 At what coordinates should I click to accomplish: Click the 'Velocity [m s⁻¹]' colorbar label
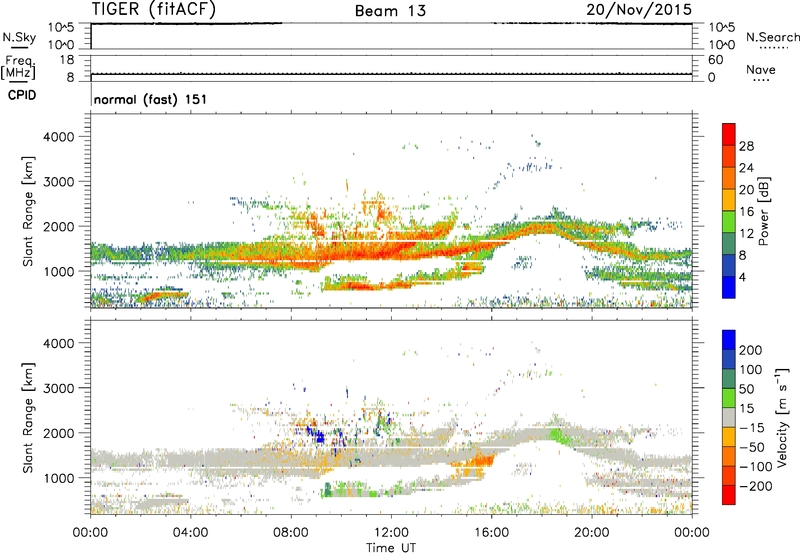[x=782, y=417]
